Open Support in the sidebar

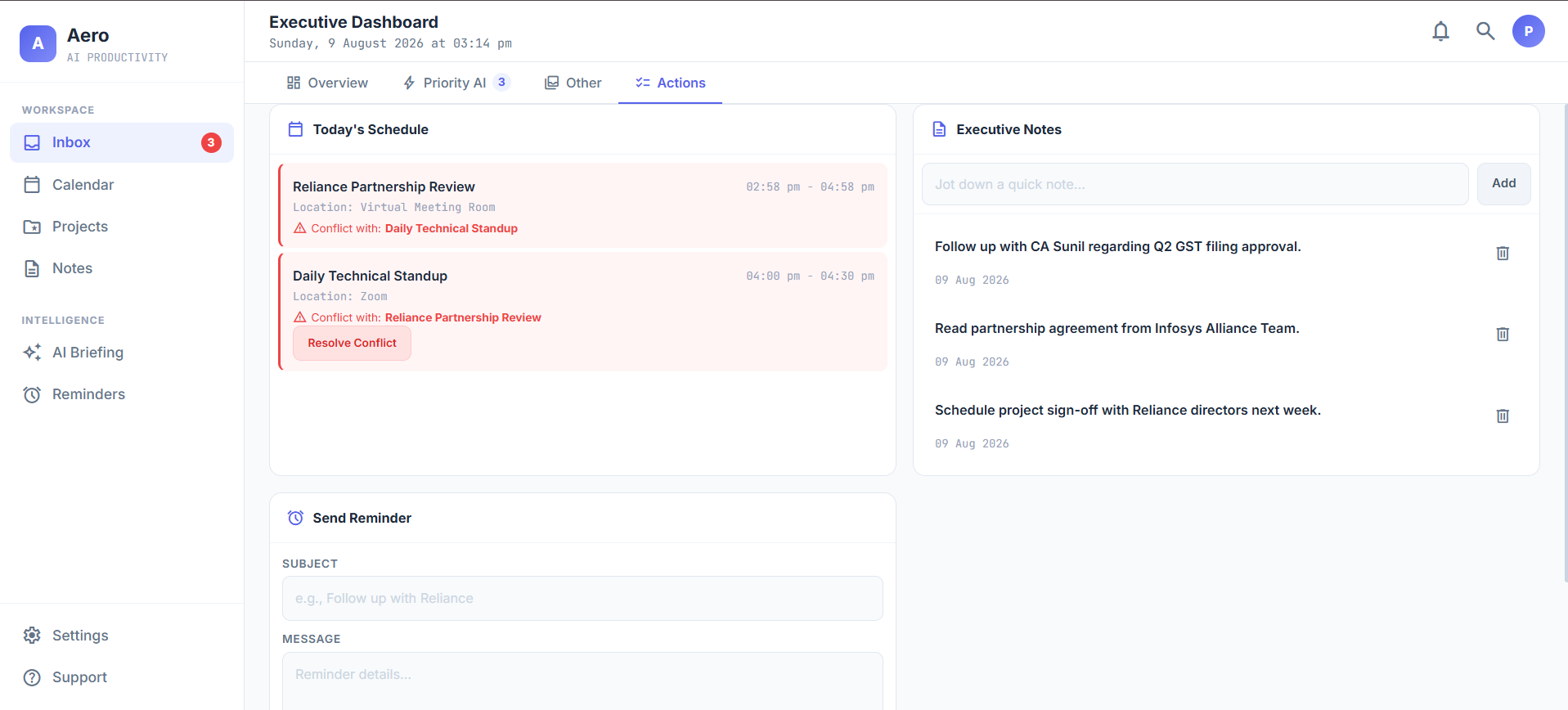122,677
